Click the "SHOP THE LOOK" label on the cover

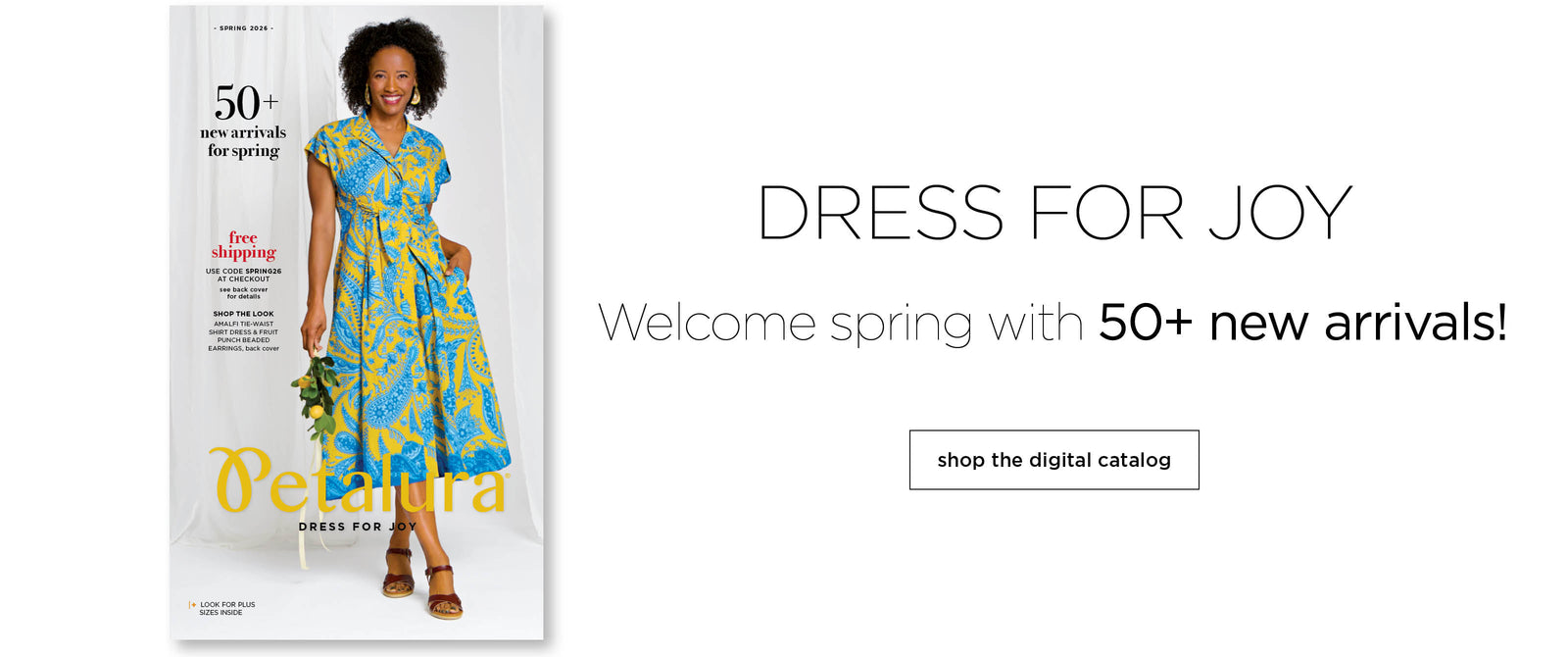[x=243, y=314]
